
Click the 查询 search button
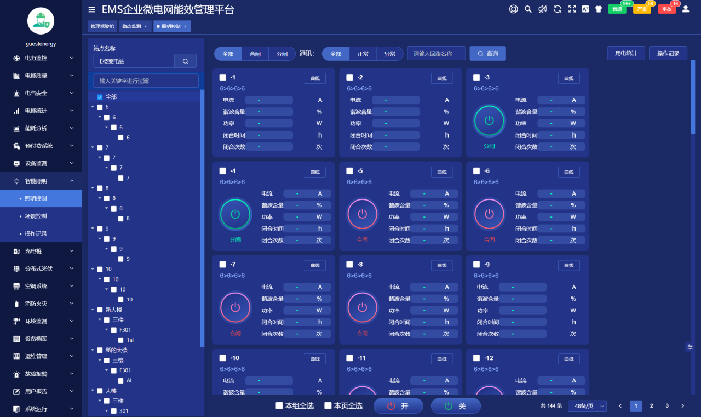tap(489, 53)
